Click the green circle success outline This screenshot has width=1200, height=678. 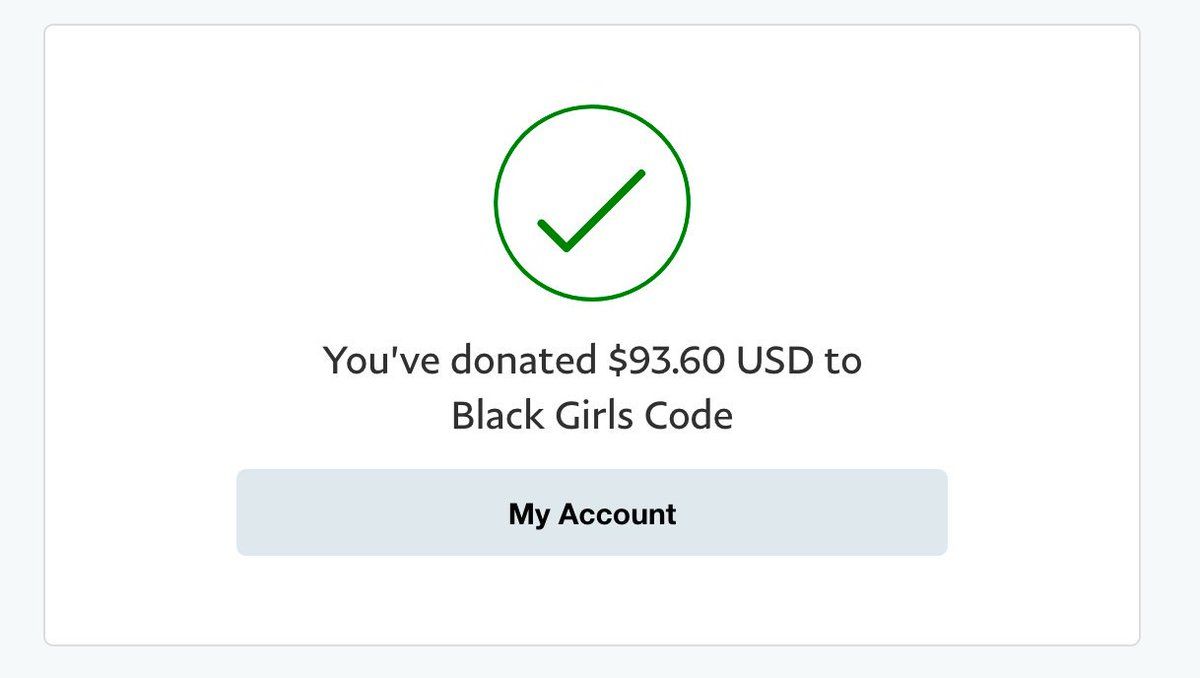(592, 107)
